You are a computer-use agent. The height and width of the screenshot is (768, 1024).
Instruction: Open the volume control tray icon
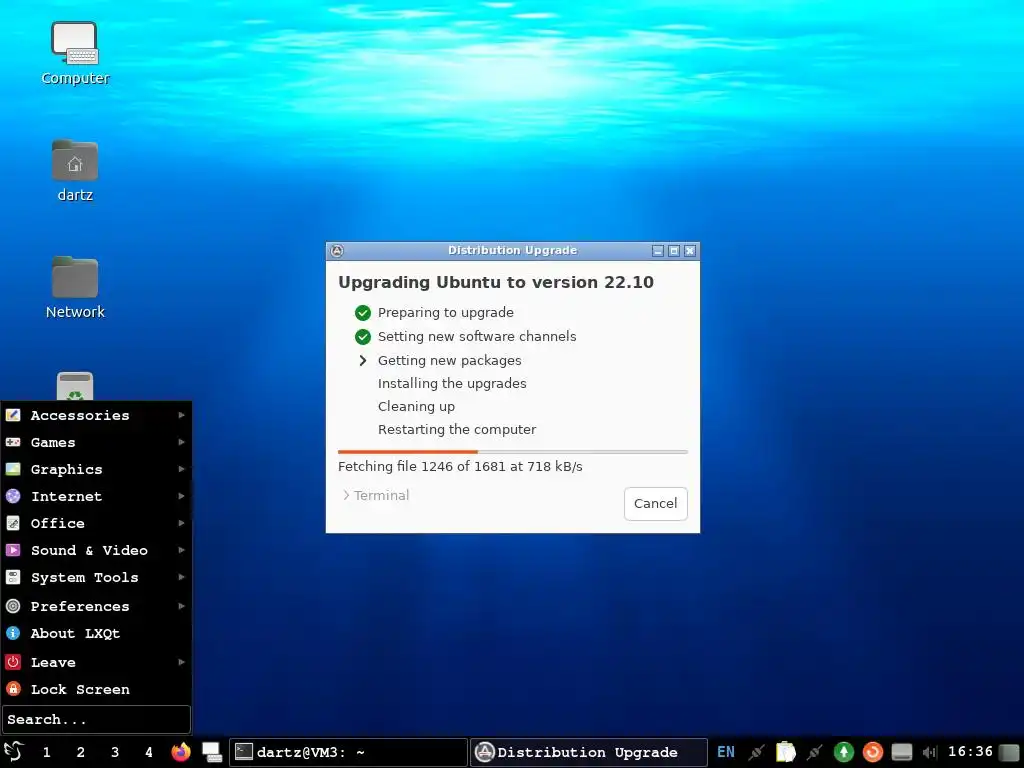pos(930,752)
